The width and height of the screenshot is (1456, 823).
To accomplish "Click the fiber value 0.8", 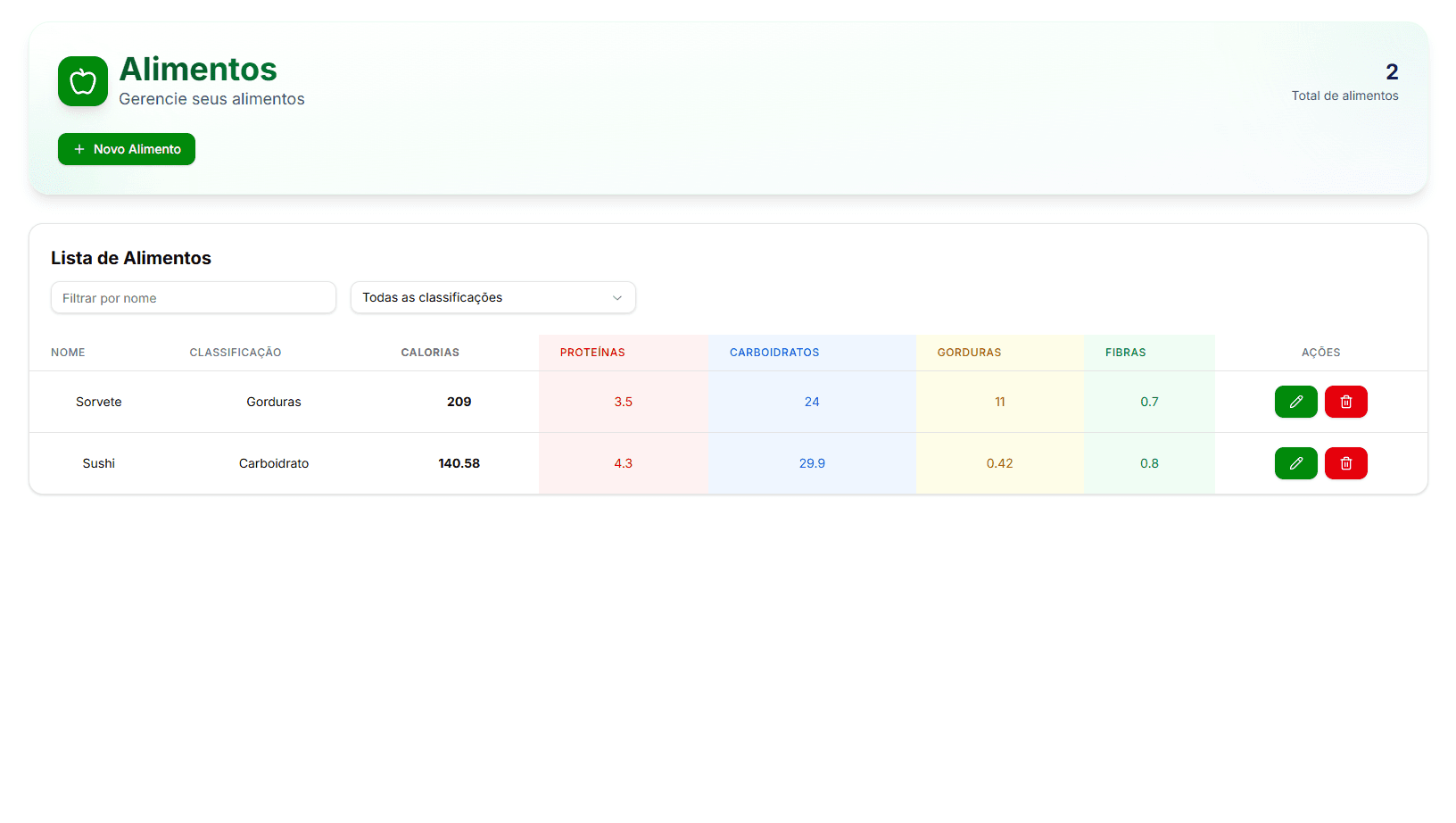I will pos(1149,463).
